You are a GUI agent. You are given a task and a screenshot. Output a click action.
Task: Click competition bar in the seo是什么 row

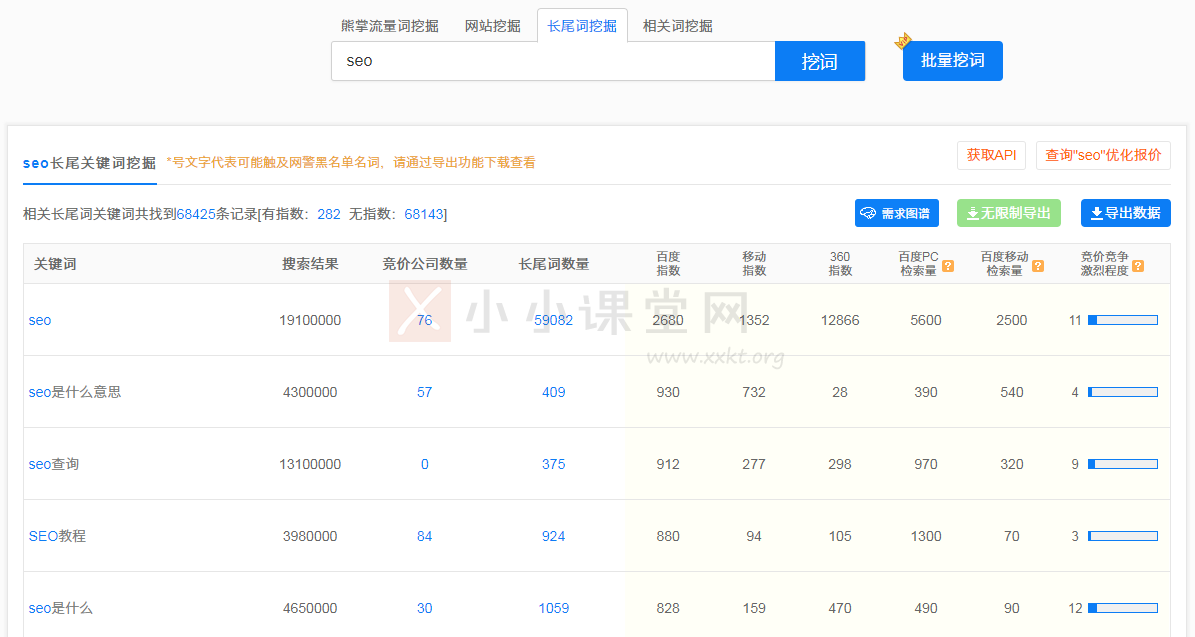point(1123,608)
